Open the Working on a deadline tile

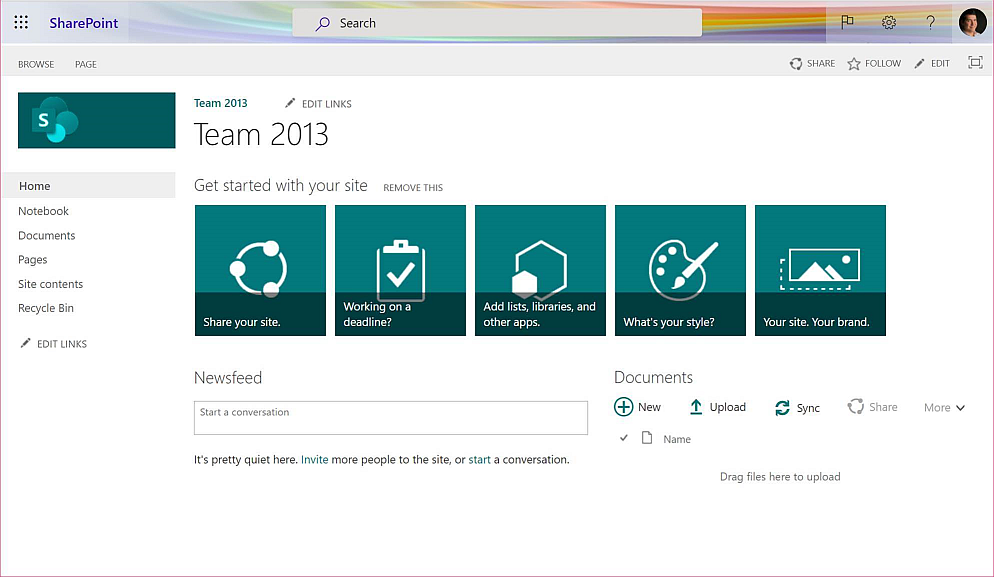click(400, 270)
